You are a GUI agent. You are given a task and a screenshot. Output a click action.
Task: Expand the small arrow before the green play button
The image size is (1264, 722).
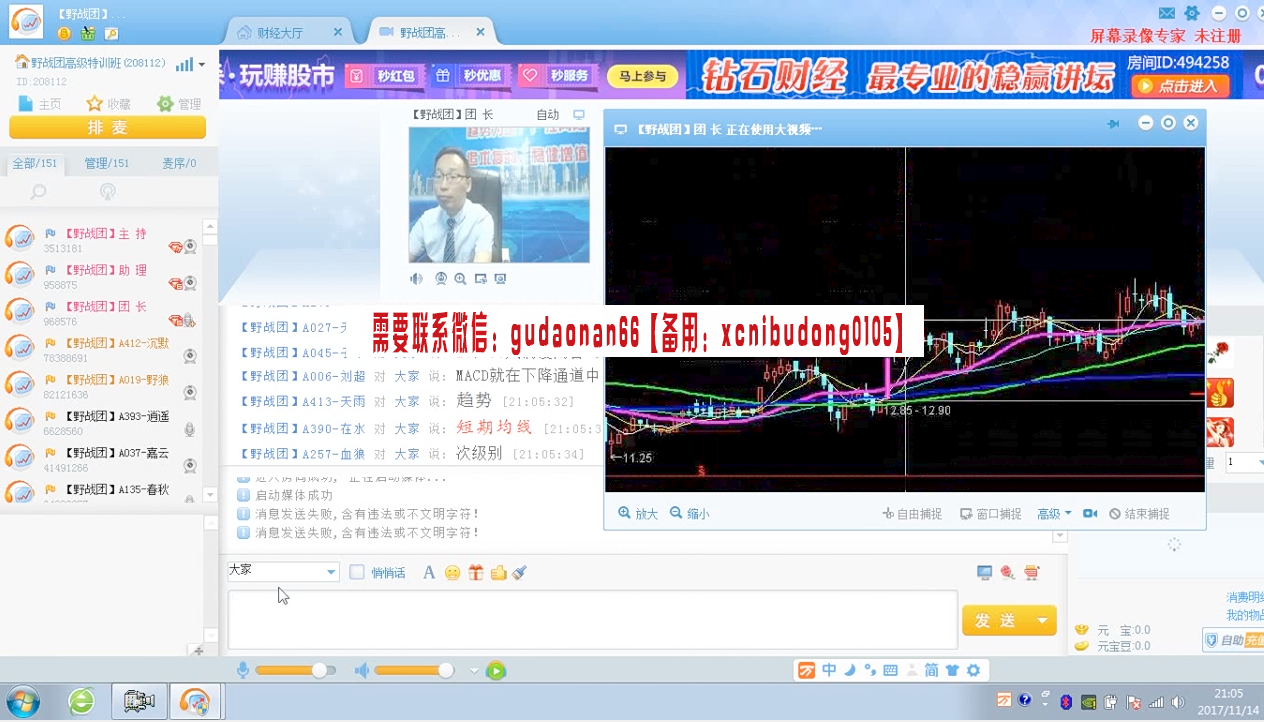(x=474, y=671)
